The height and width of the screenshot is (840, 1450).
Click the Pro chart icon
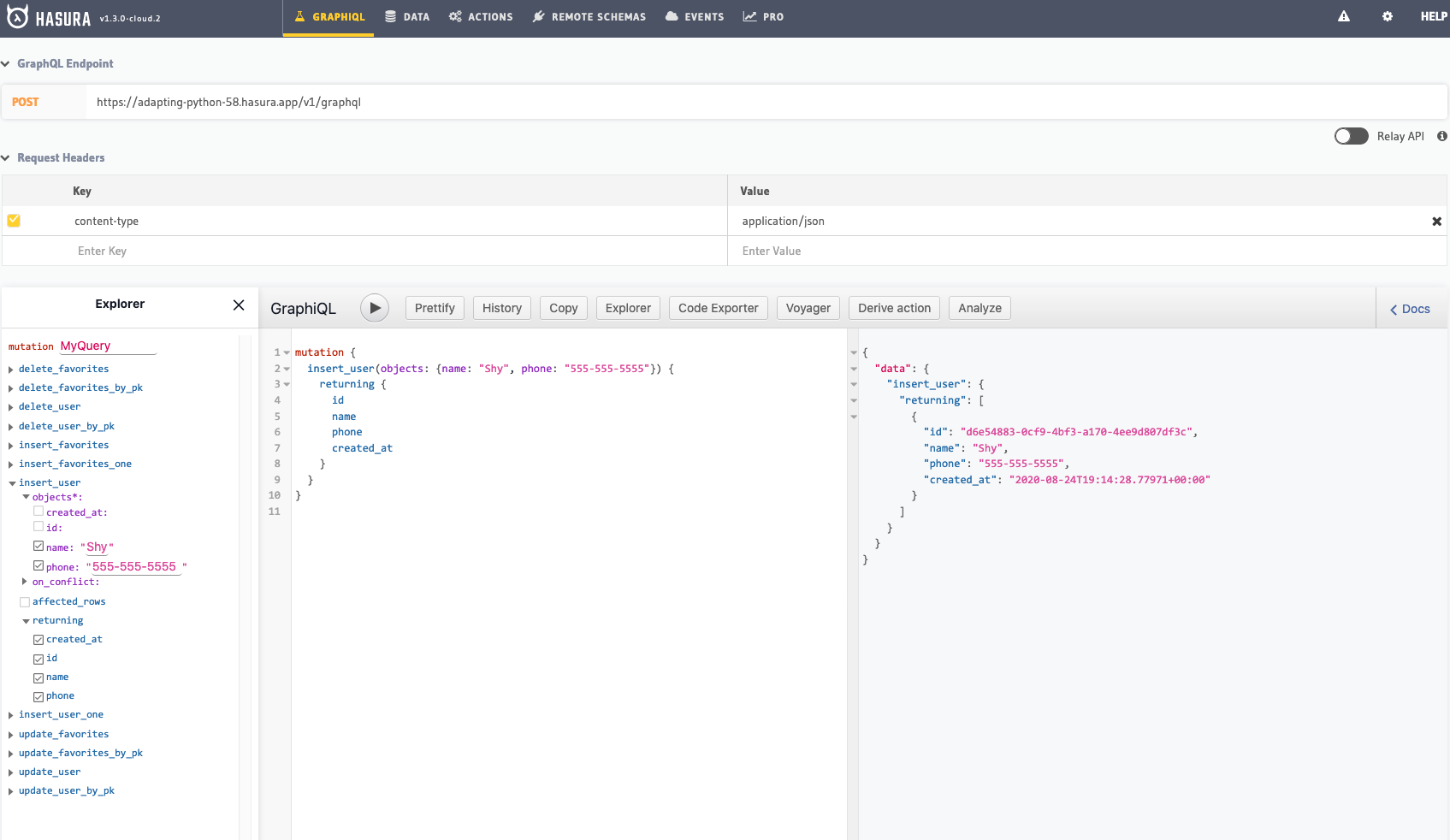pyautogui.click(x=749, y=16)
